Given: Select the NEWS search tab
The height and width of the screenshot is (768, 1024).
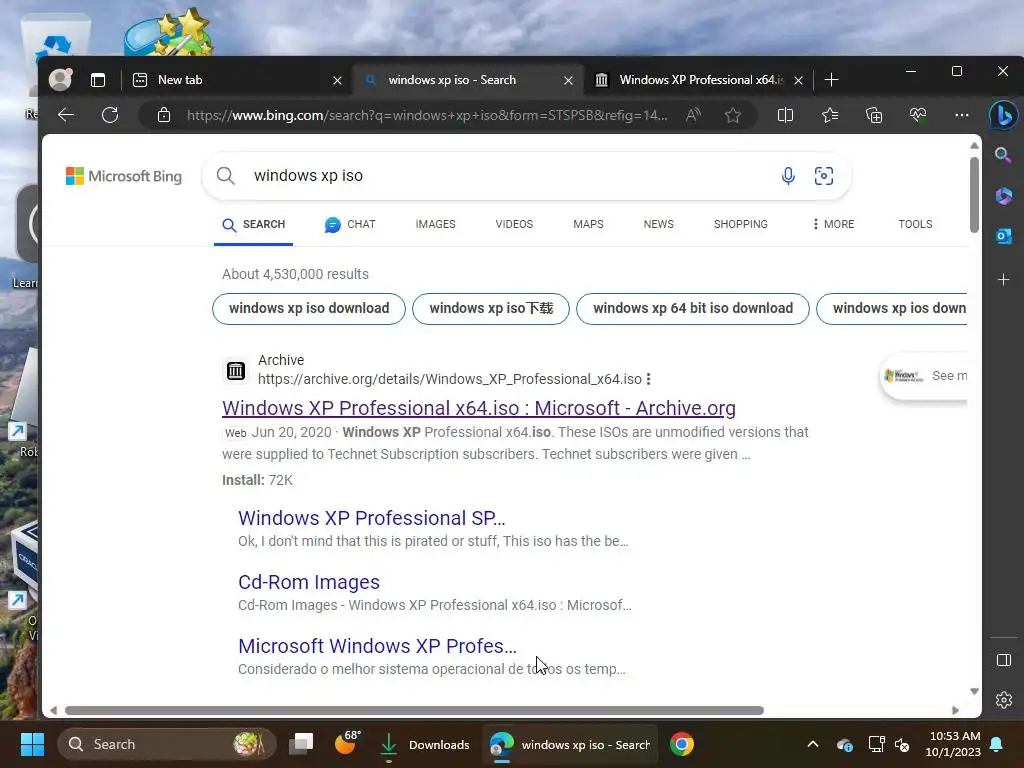Looking at the screenshot, I should [658, 224].
